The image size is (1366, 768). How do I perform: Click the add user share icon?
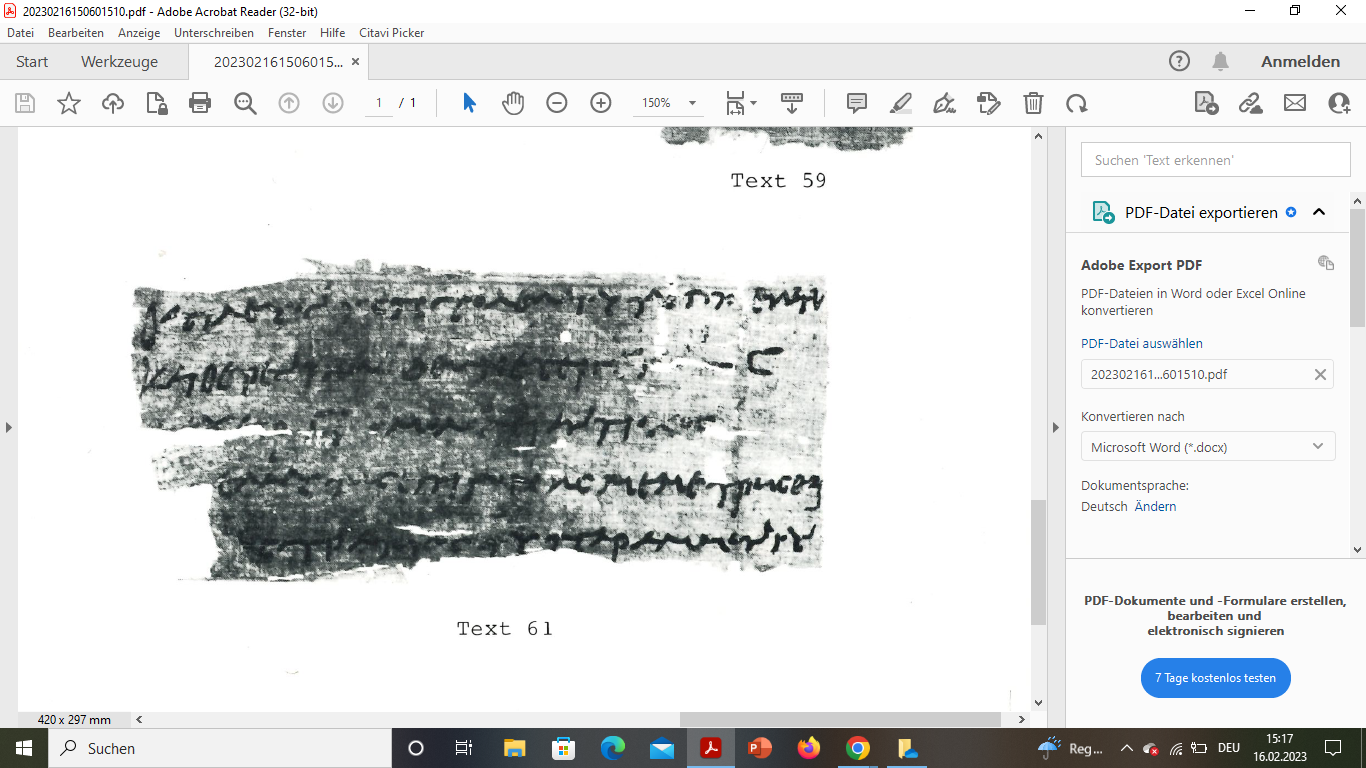point(1339,103)
